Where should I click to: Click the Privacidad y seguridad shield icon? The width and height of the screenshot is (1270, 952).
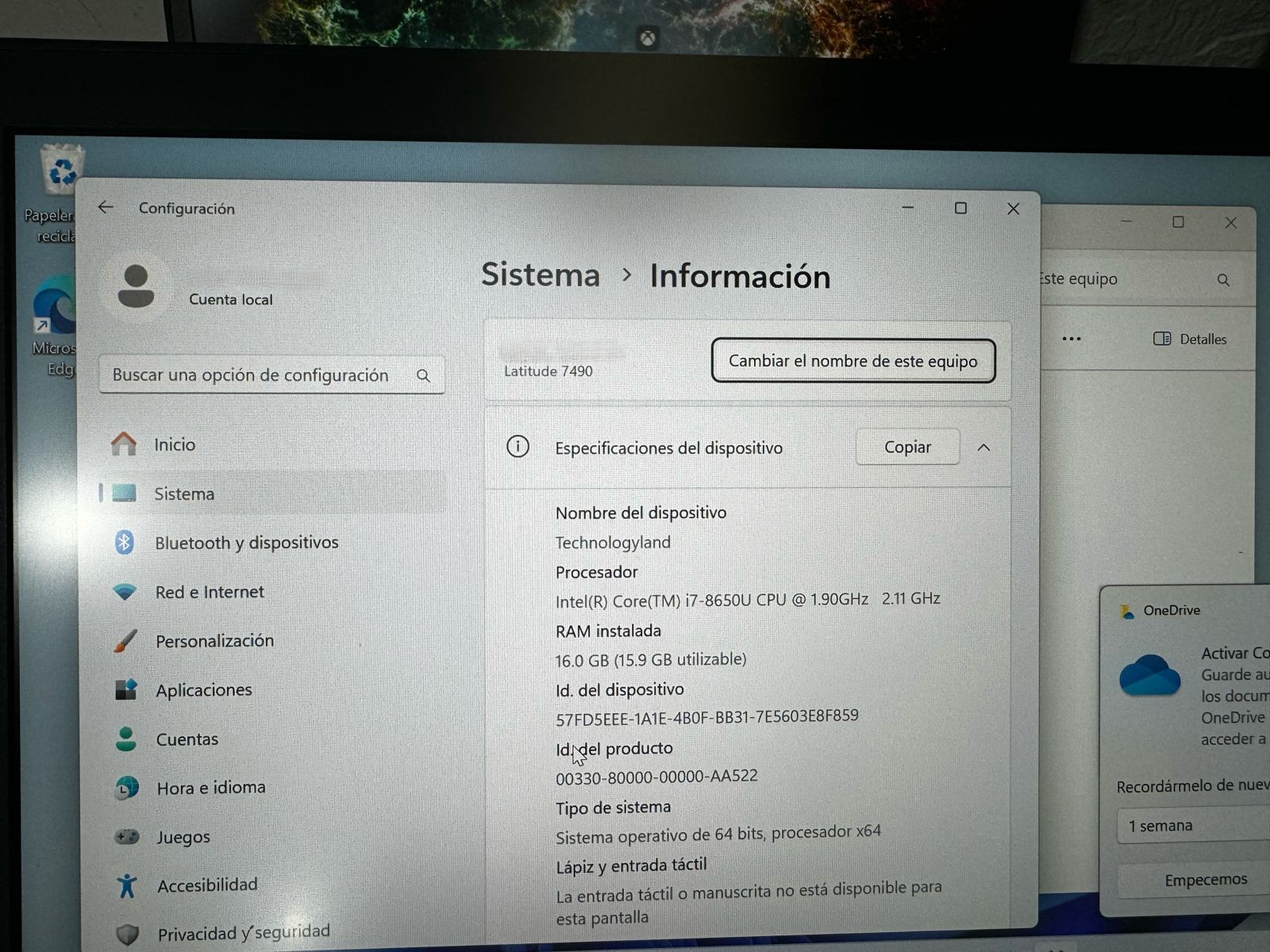pyautogui.click(x=128, y=934)
